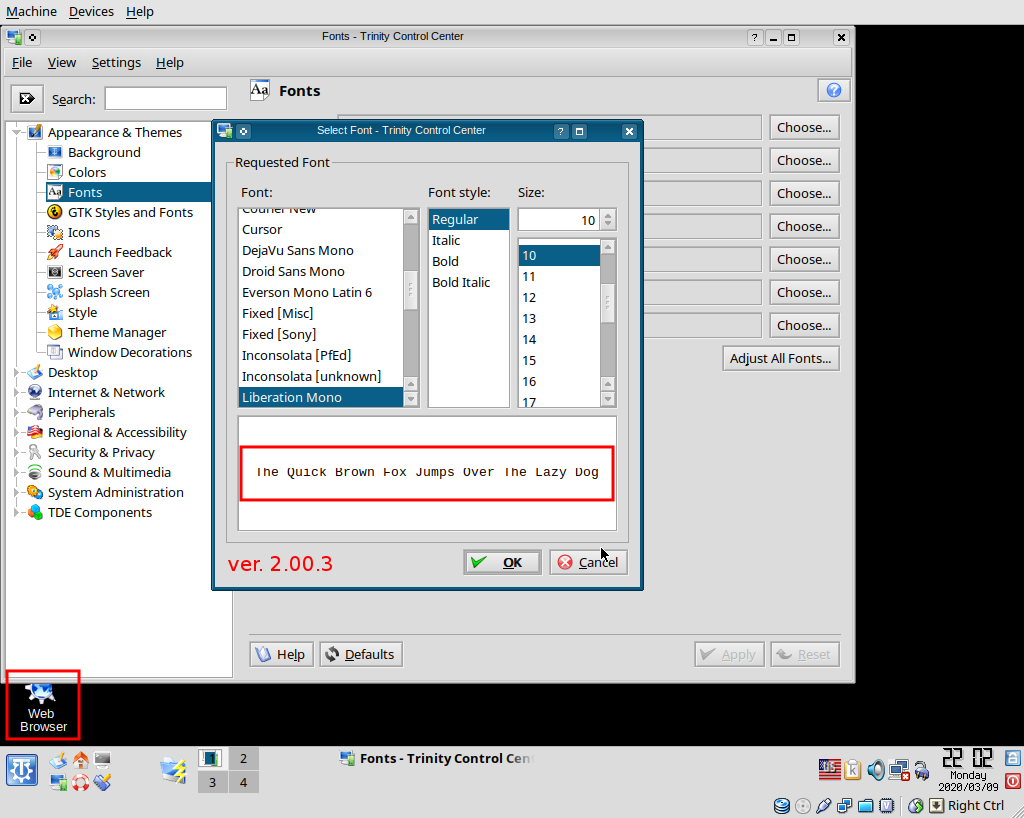Click the blue brush panel launcher icon
Viewport: 1024px width, 818px height.
point(103,781)
